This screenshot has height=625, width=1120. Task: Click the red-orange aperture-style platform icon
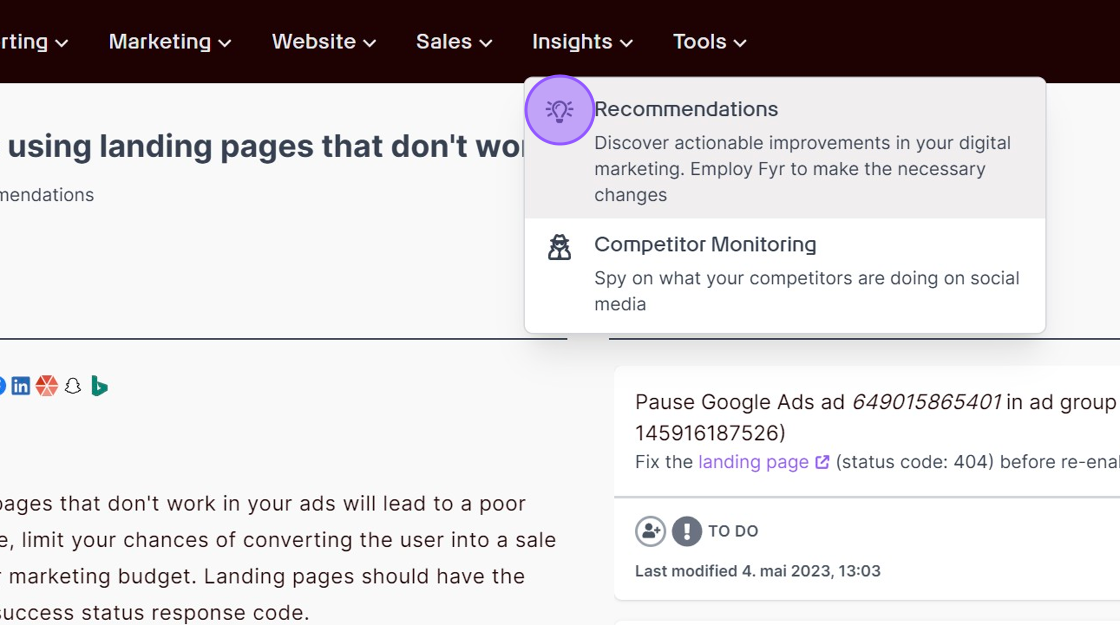pos(46,386)
